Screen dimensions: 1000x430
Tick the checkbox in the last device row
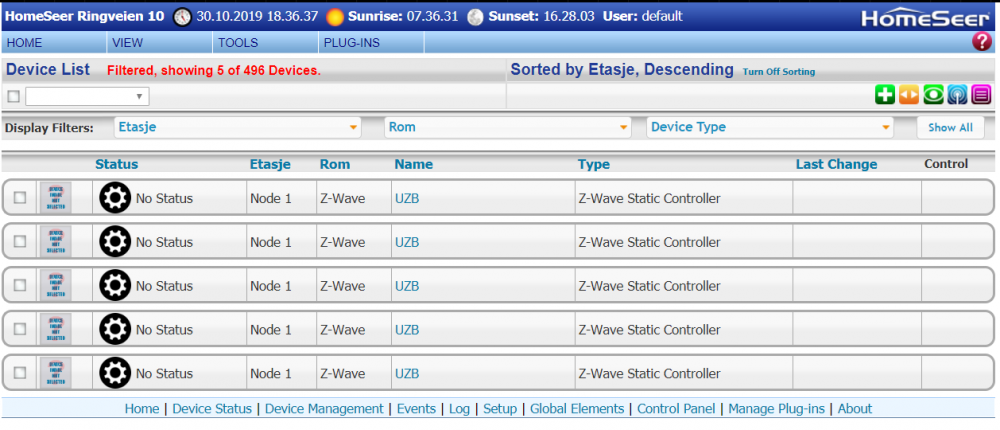pyautogui.click(x=20, y=373)
